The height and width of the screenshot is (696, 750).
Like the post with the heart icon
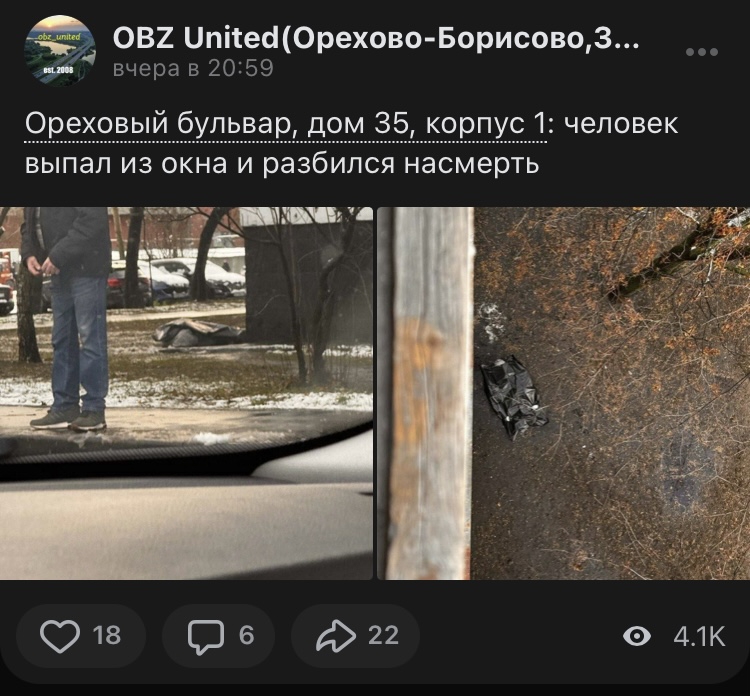pos(60,636)
